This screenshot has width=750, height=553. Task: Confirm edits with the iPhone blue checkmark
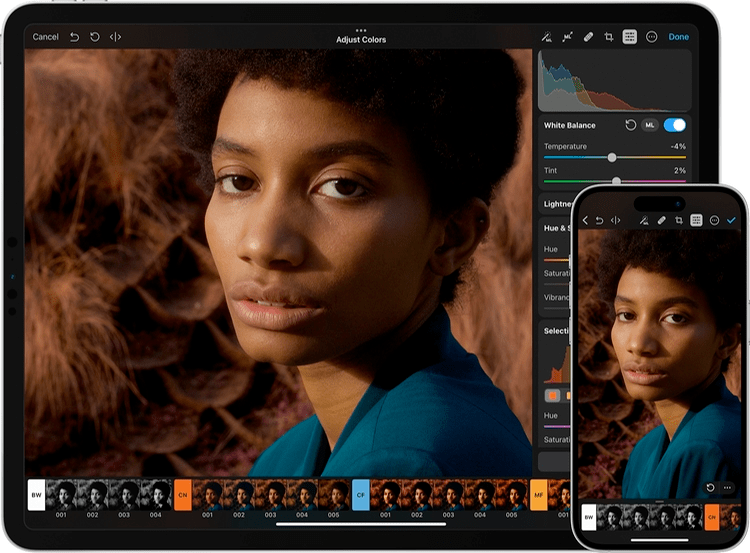pos(731,220)
